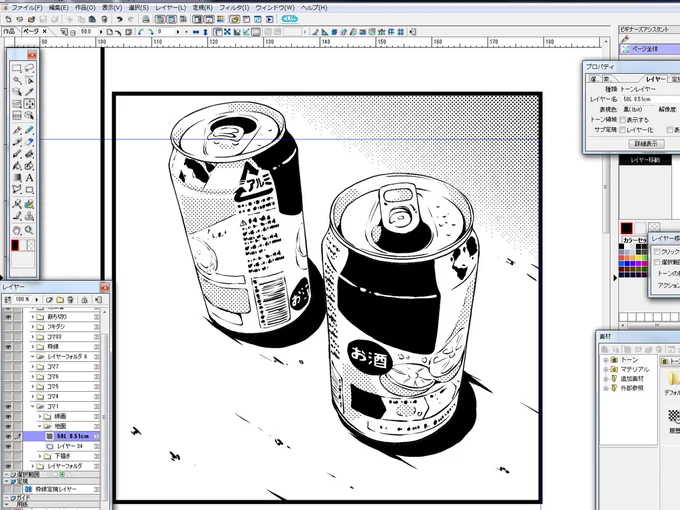Open layer opacity 100% dropdown arrow

tap(37, 300)
